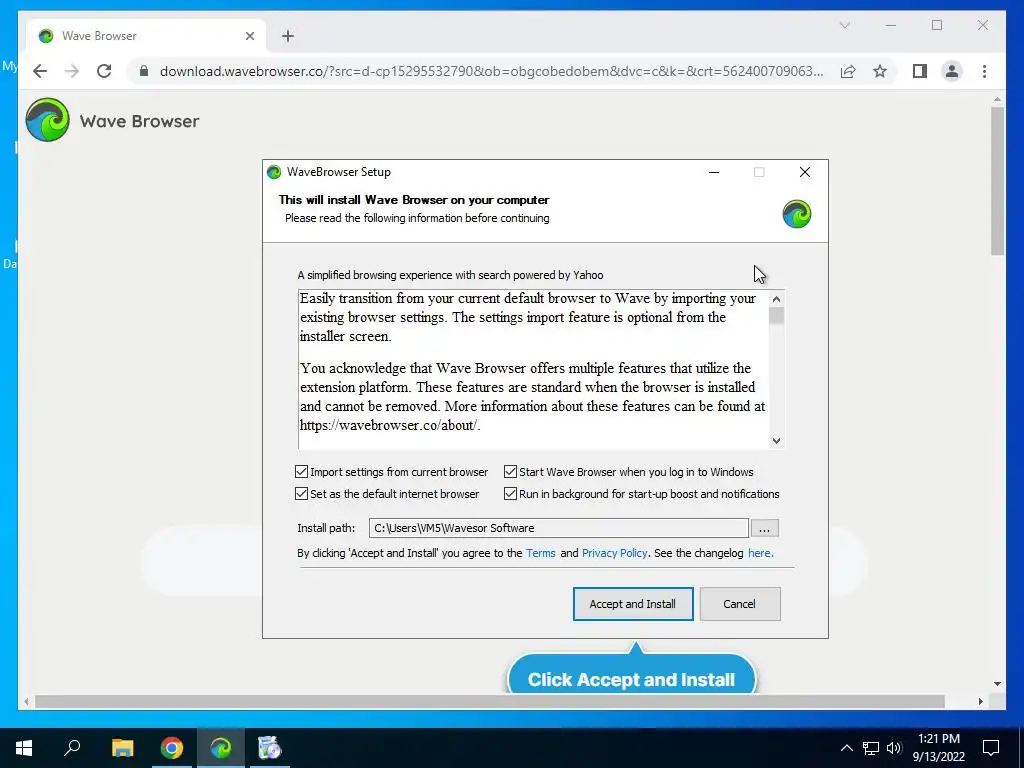Open Google Chrome from the taskbar
The width and height of the screenshot is (1024, 768).
(172, 748)
